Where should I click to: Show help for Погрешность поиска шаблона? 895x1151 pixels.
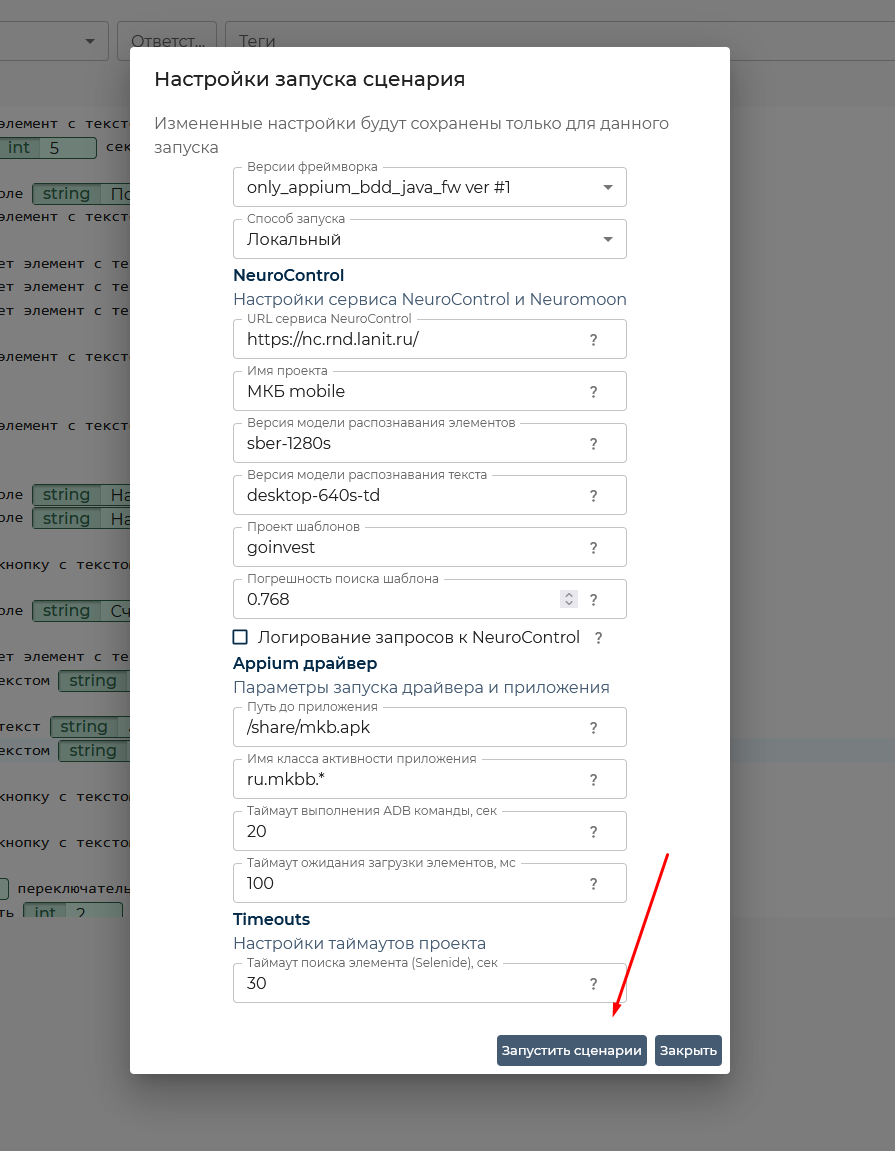pos(593,600)
